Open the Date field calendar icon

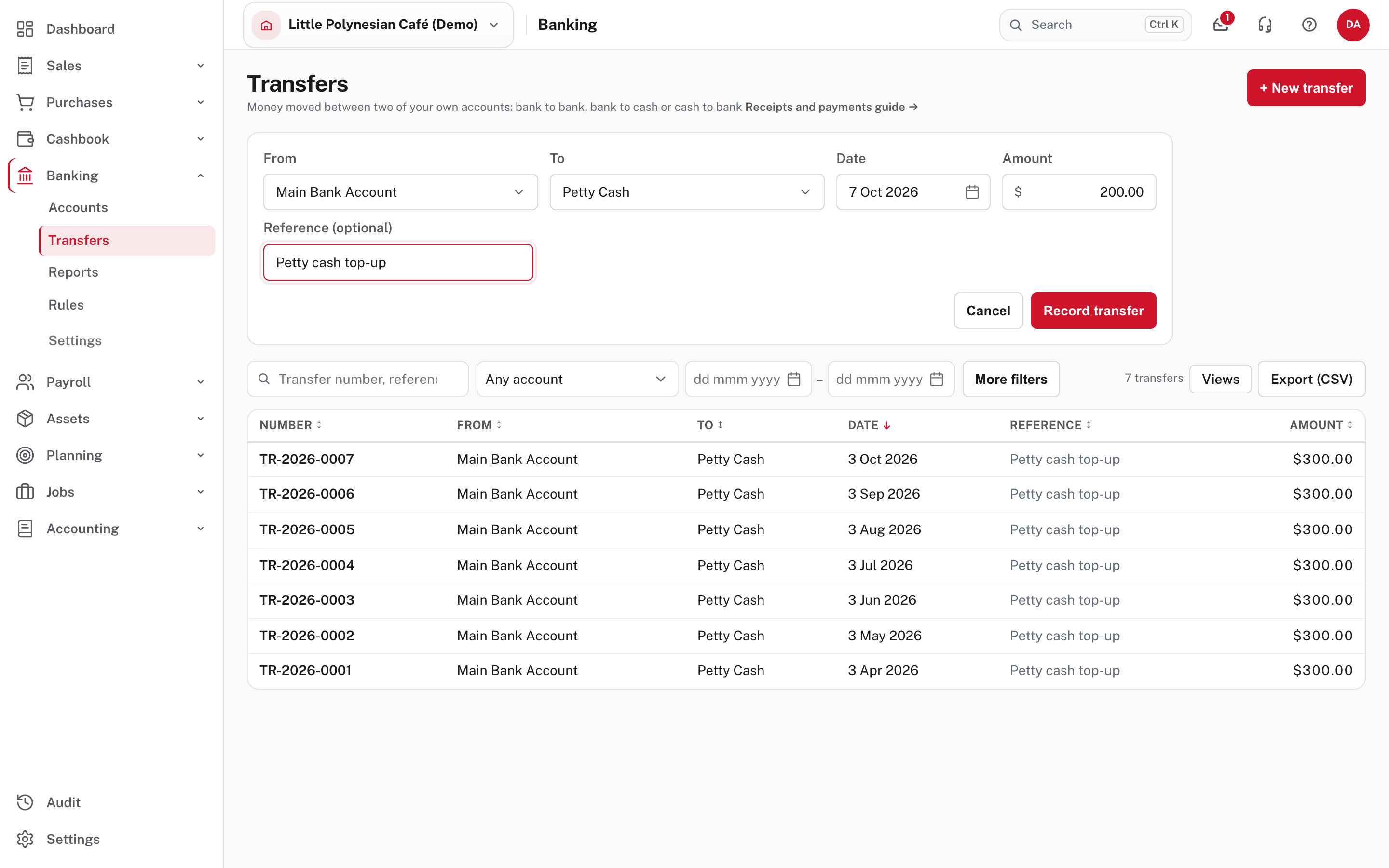pos(972,192)
